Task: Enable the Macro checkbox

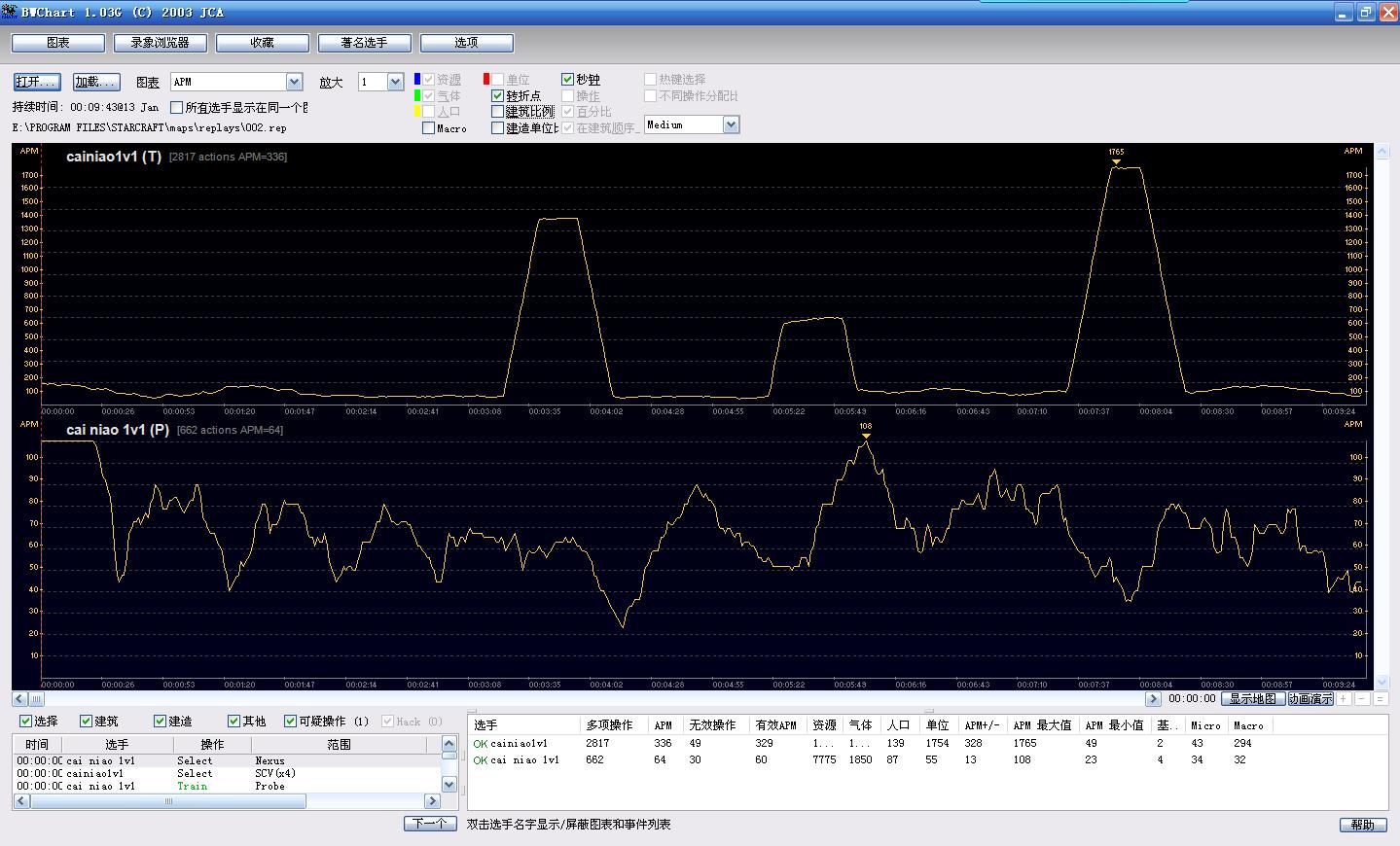Action: click(x=429, y=128)
